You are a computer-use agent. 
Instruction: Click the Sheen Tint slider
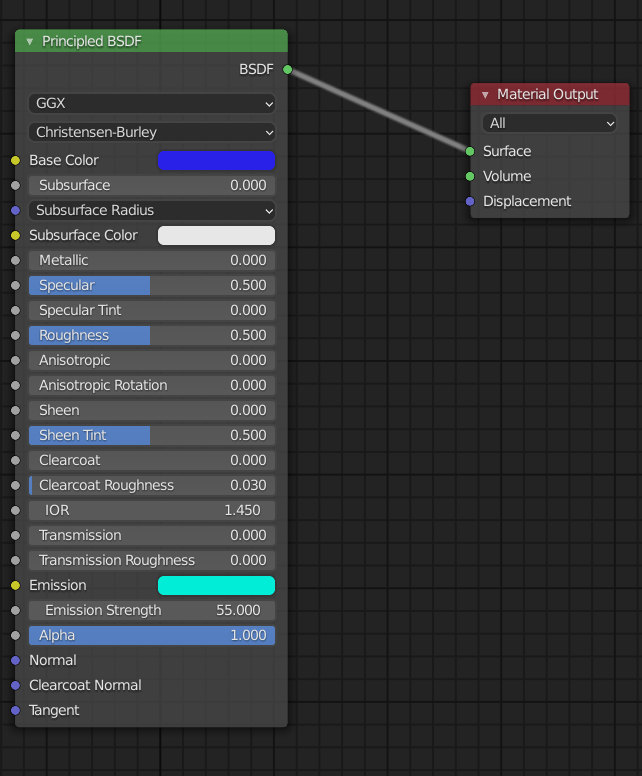(x=152, y=436)
